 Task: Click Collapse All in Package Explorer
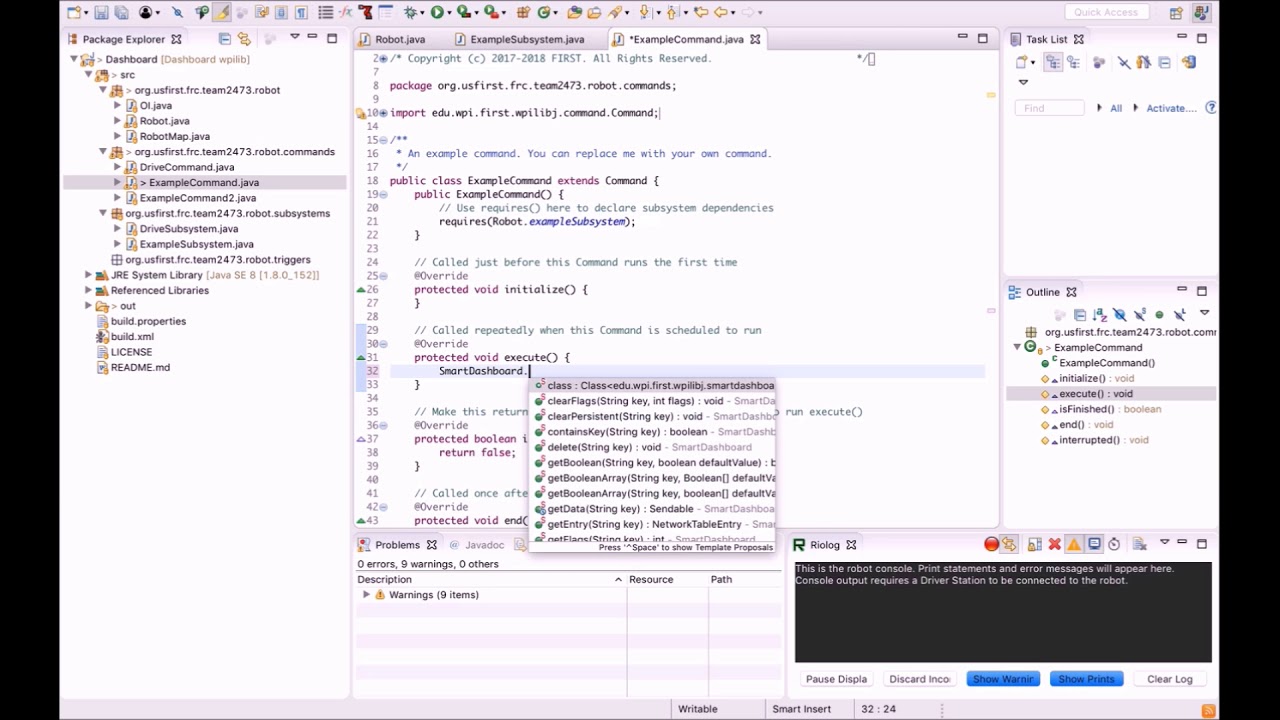point(224,39)
